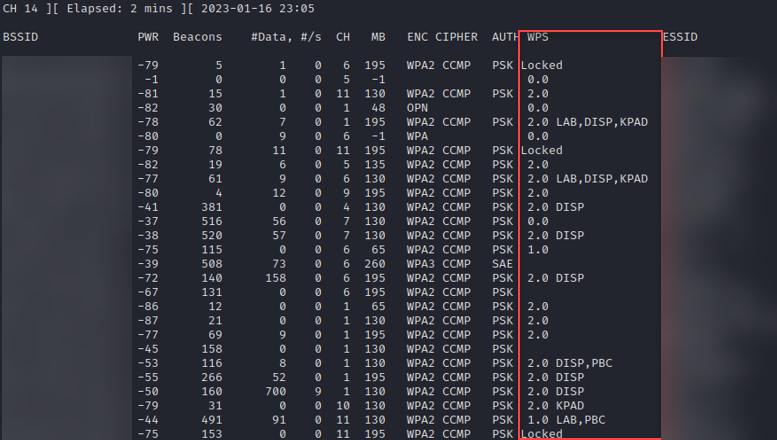Select the WPA3 encryption entry
The width and height of the screenshot is (777, 440).
(420, 263)
